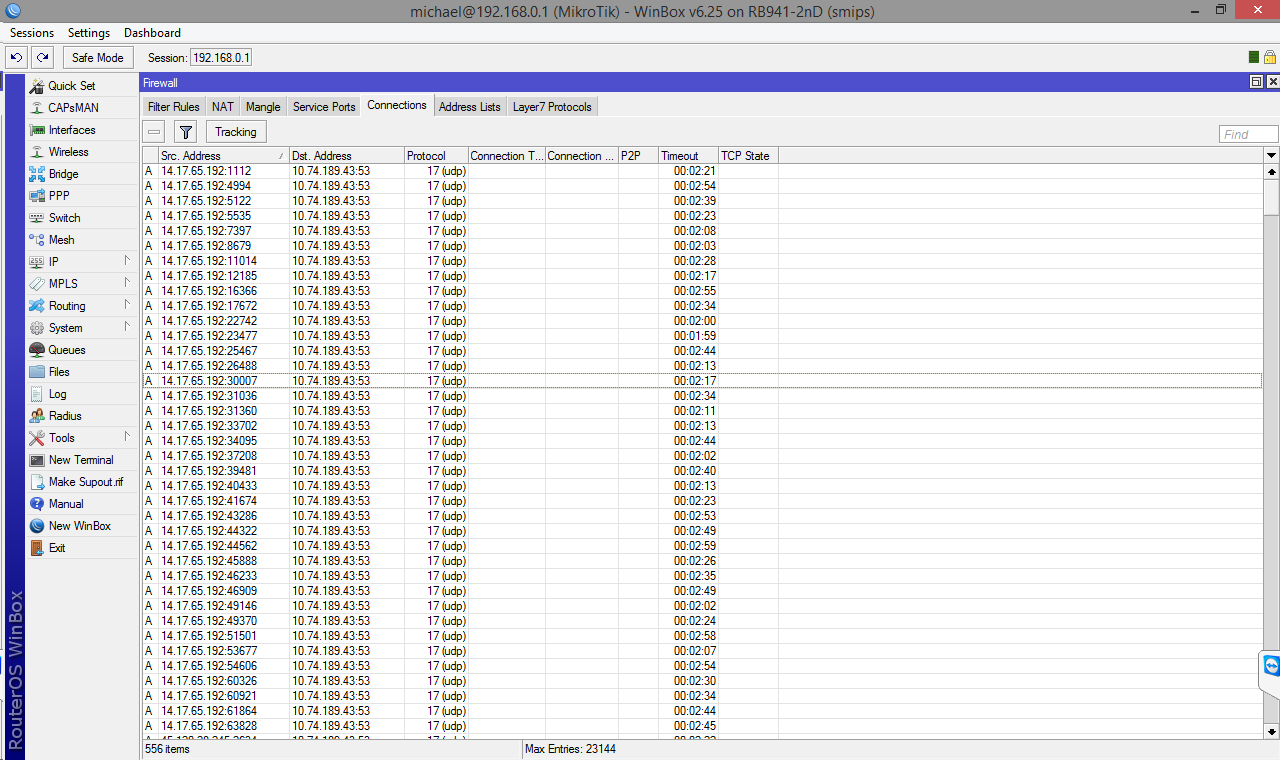The image size is (1280, 760).
Task: Click in the Find search field
Action: pos(1248,134)
